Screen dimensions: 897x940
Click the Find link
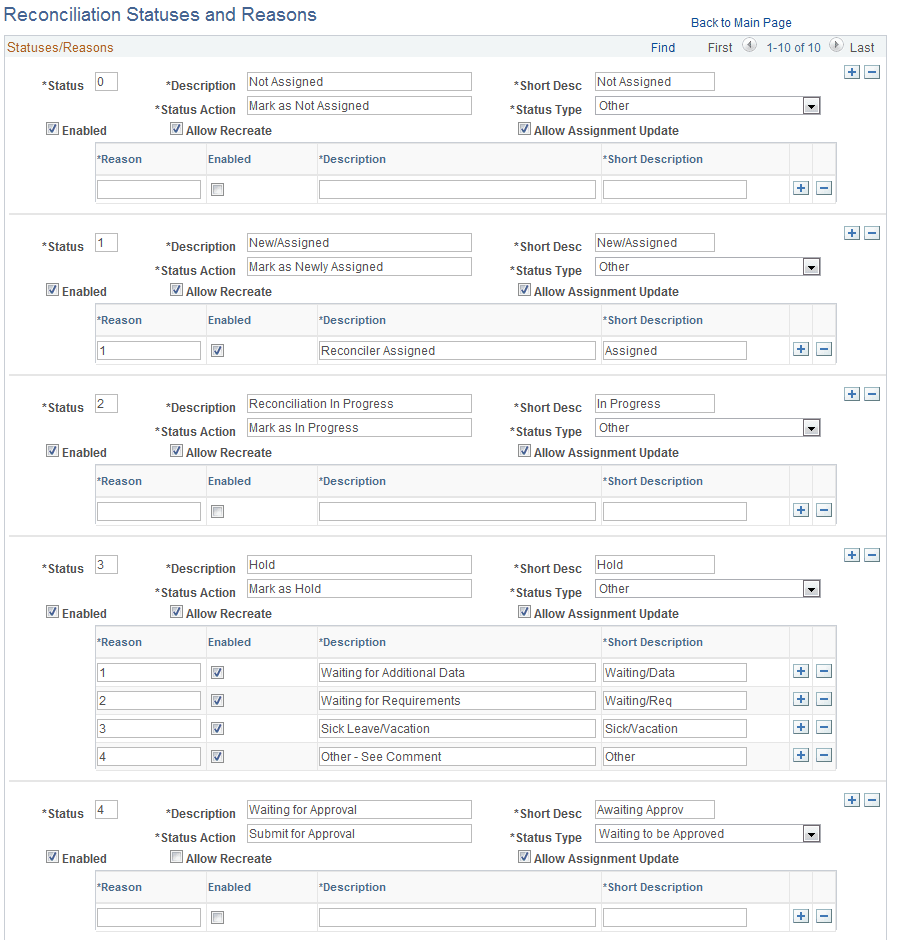[x=663, y=47]
